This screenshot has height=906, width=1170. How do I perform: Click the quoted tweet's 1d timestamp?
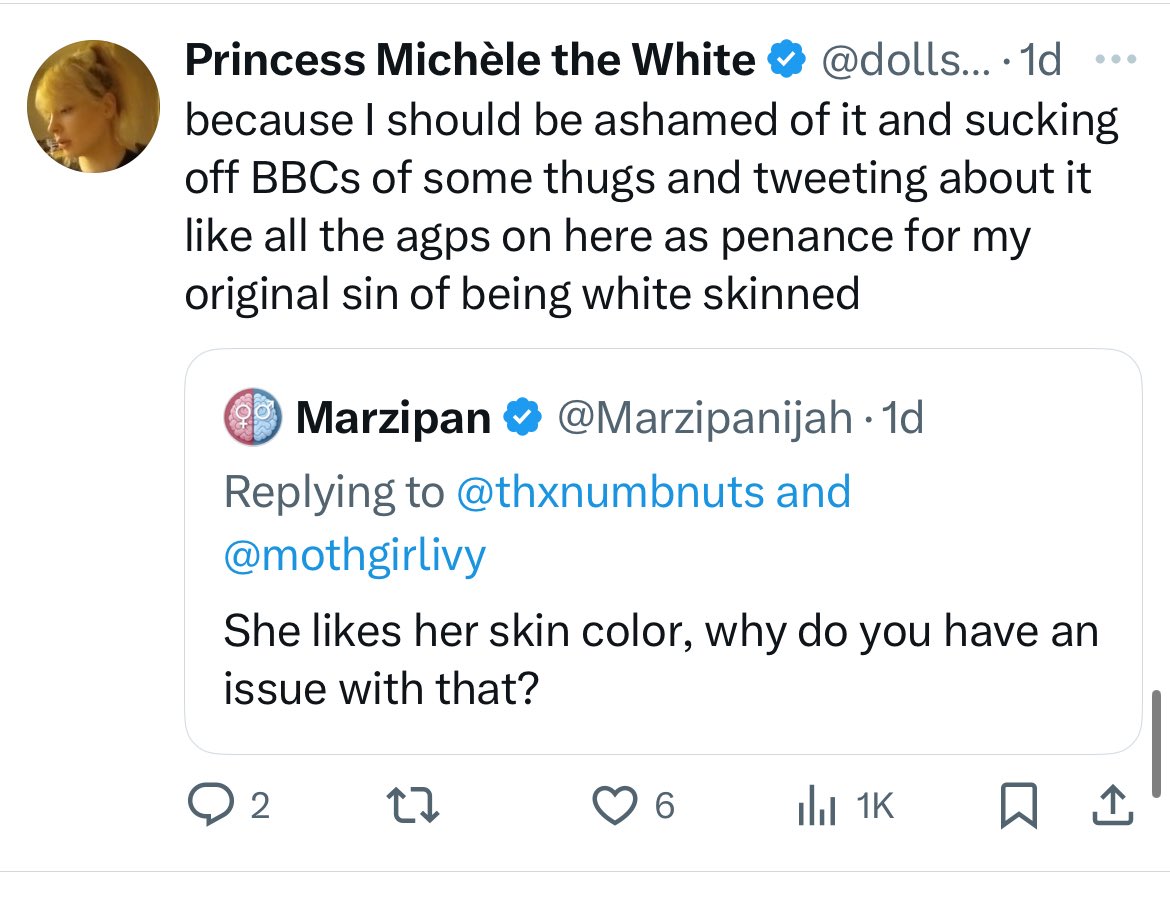click(898, 418)
